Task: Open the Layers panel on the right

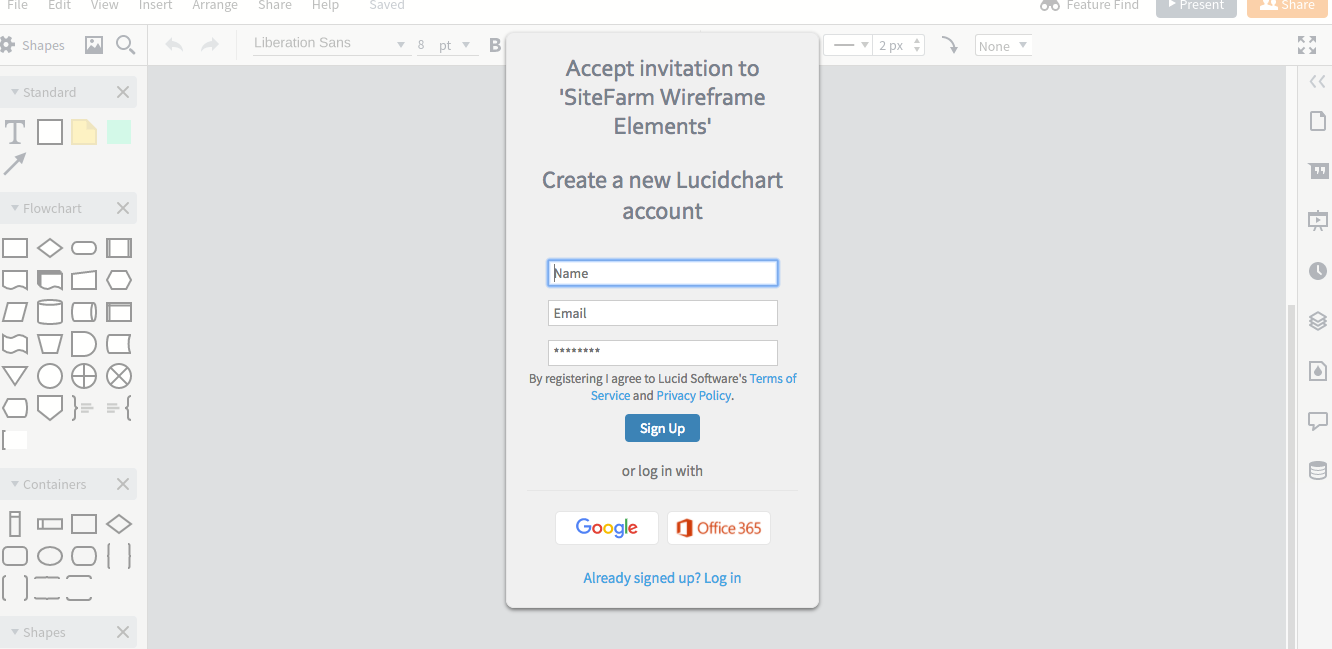Action: 1317,320
